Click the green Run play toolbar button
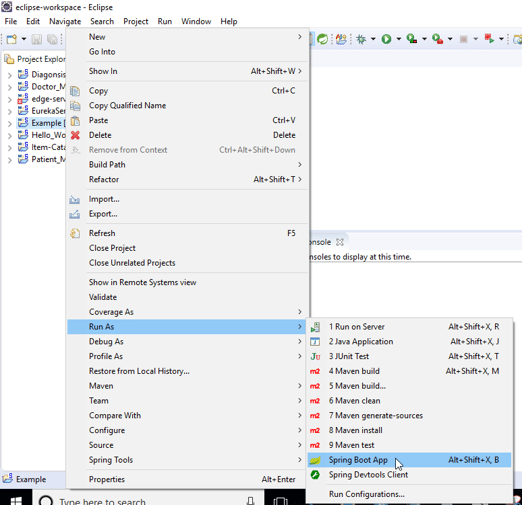The height and width of the screenshot is (505, 522). click(x=386, y=39)
